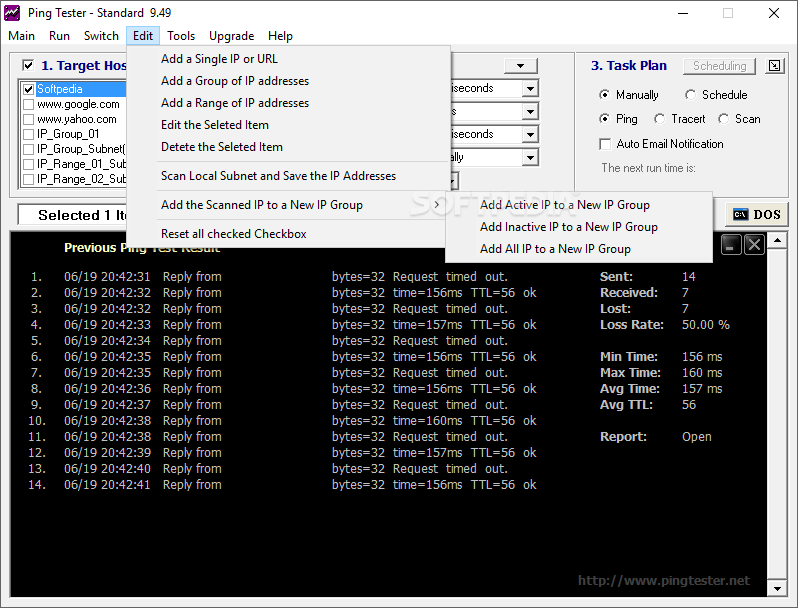Close the open Edit menu

tap(143, 36)
